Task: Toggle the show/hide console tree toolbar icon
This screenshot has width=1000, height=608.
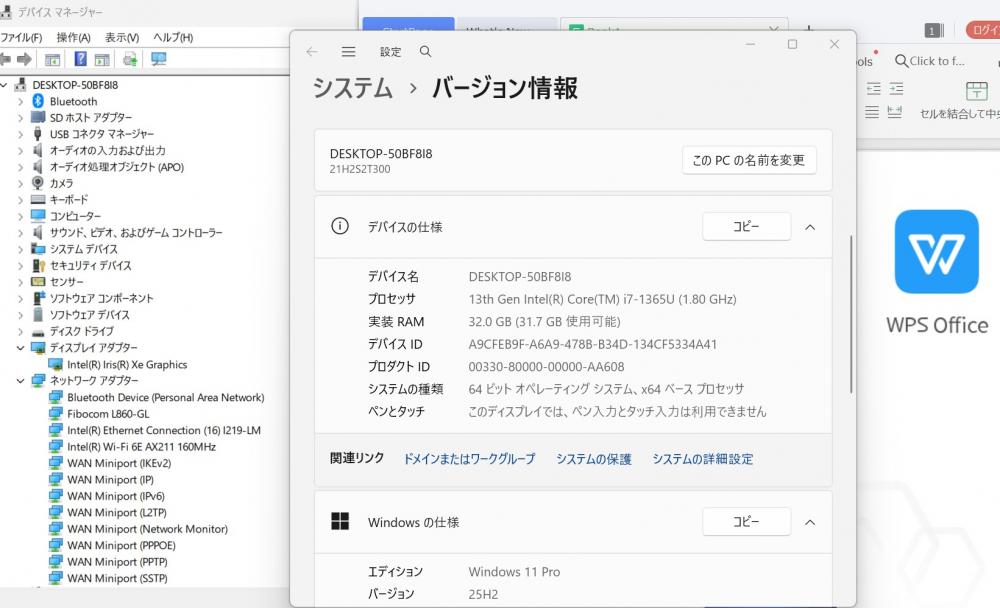Action: pyautogui.click(x=53, y=59)
